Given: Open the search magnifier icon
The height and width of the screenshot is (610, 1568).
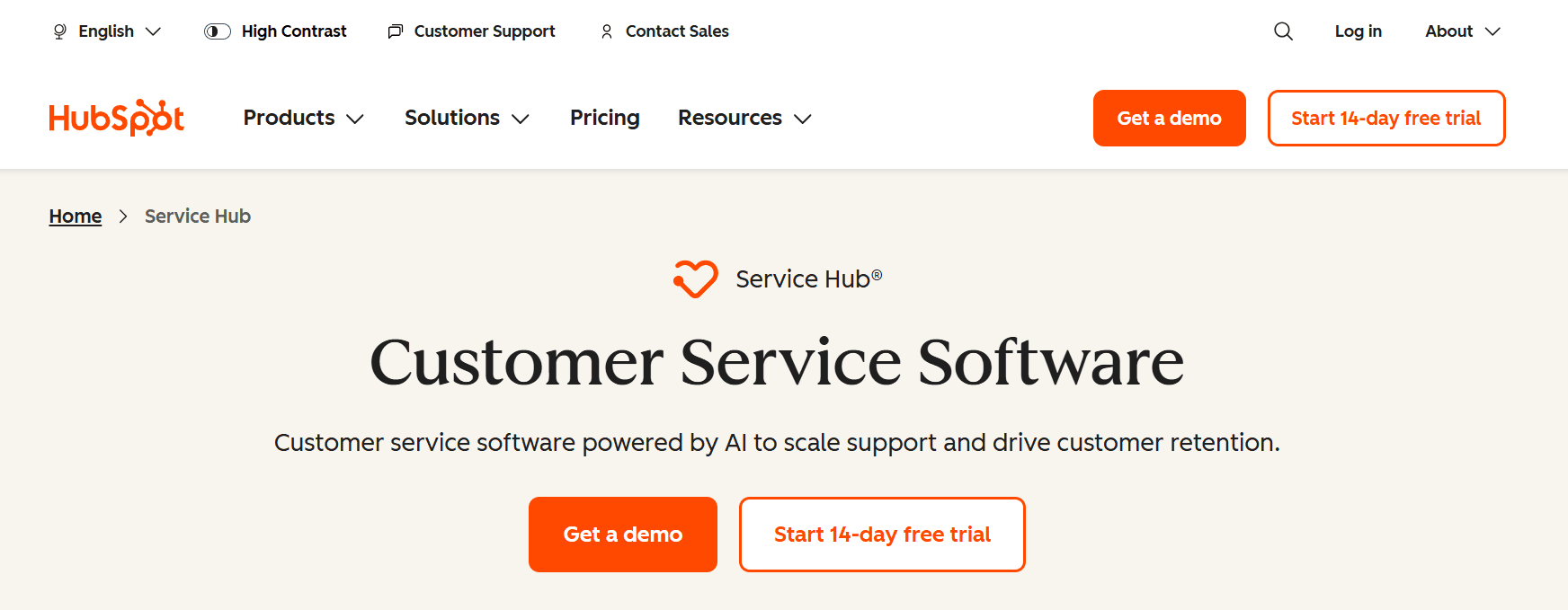Looking at the screenshot, I should point(1283,31).
